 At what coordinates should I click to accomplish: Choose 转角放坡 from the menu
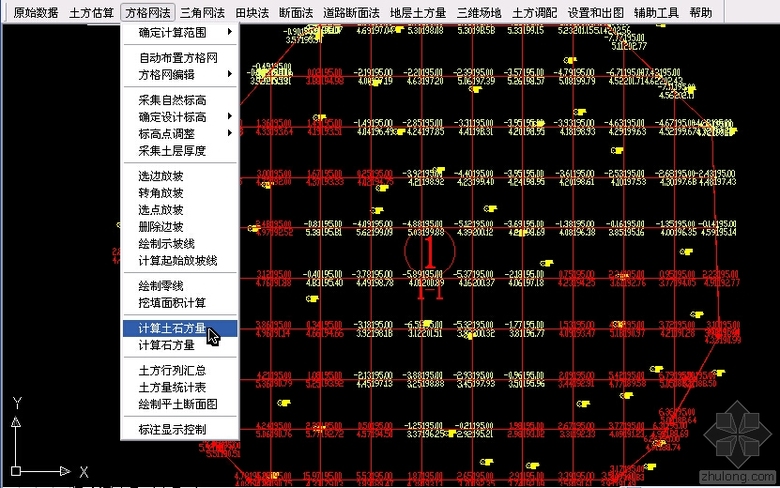(160, 193)
